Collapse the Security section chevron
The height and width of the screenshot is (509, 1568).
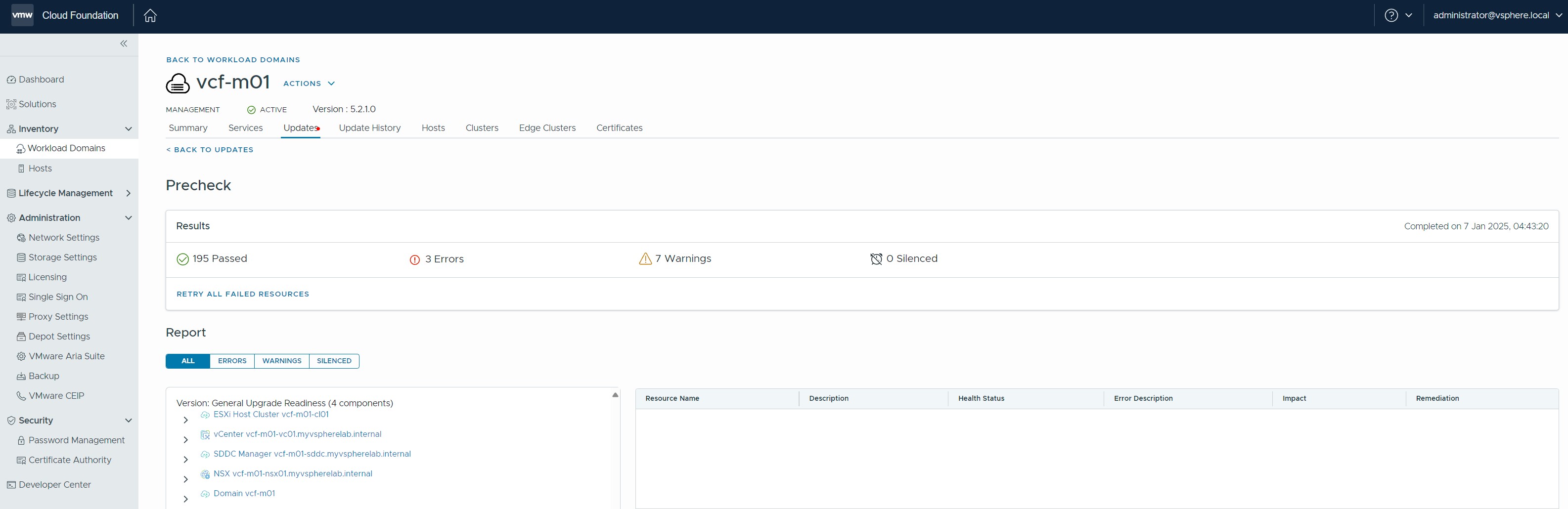pyautogui.click(x=129, y=420)
